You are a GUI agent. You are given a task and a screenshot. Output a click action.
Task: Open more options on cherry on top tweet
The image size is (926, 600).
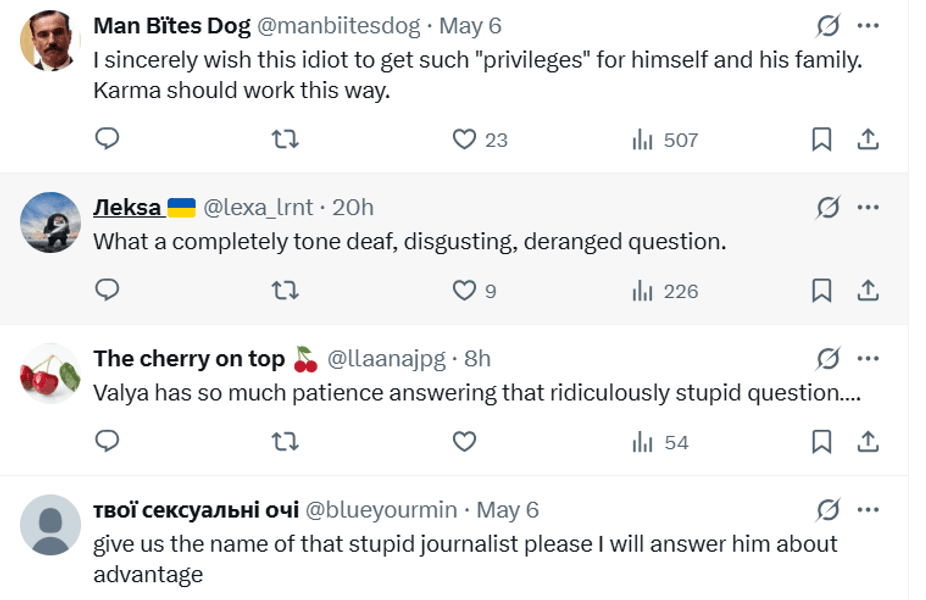click(868, 358)
